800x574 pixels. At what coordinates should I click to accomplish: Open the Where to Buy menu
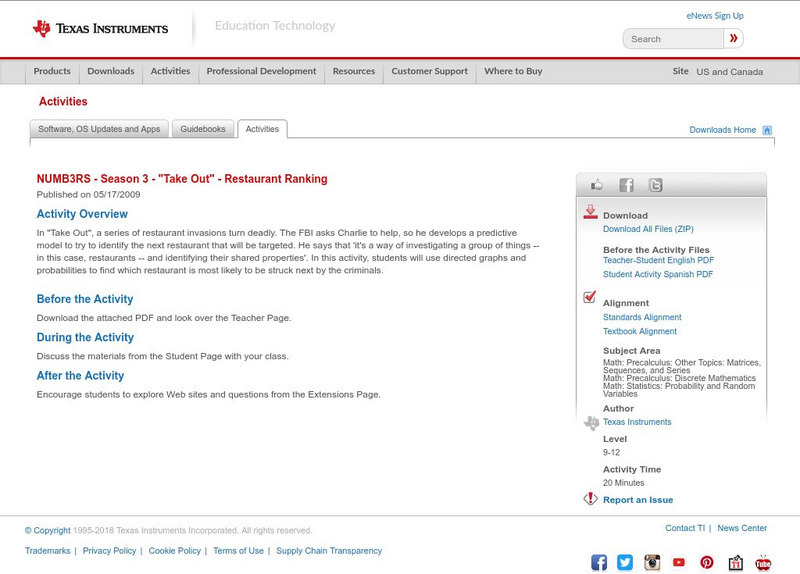[513, 71]
